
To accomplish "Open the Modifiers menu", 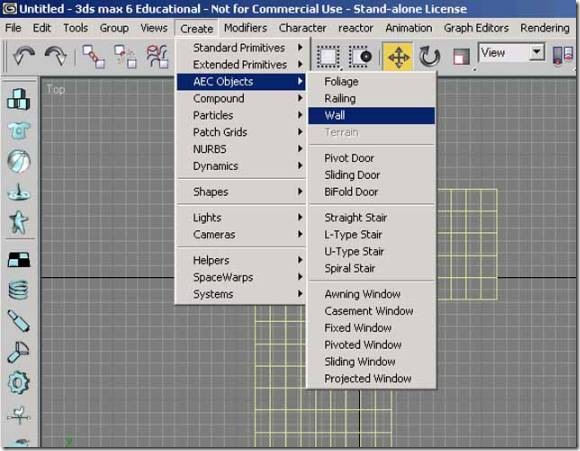I will coord(245,28).
